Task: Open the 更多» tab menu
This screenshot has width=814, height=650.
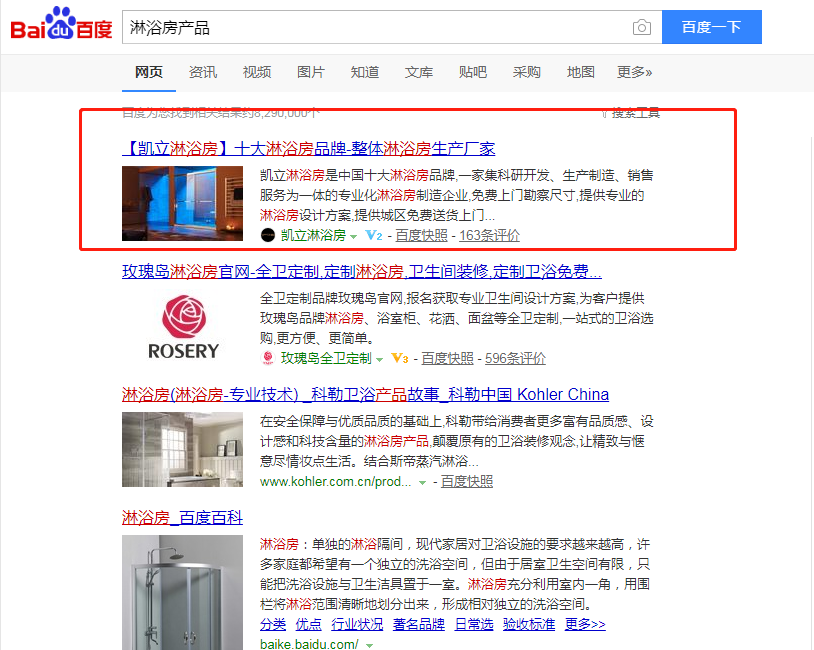Action: click(634, 72)
